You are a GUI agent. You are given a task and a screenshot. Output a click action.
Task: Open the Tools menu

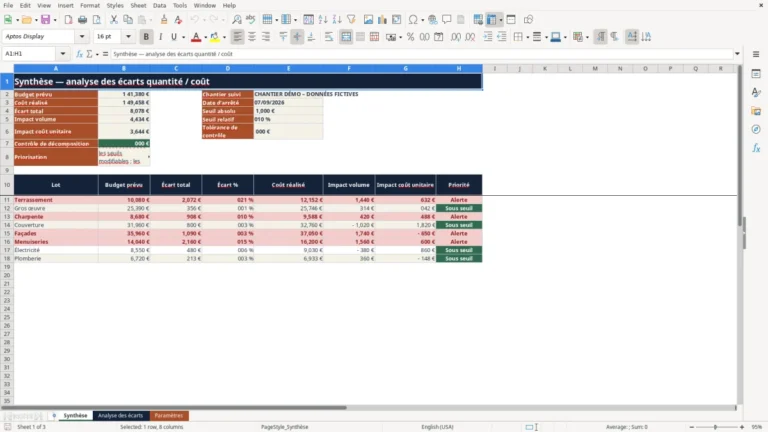(180, 5)
